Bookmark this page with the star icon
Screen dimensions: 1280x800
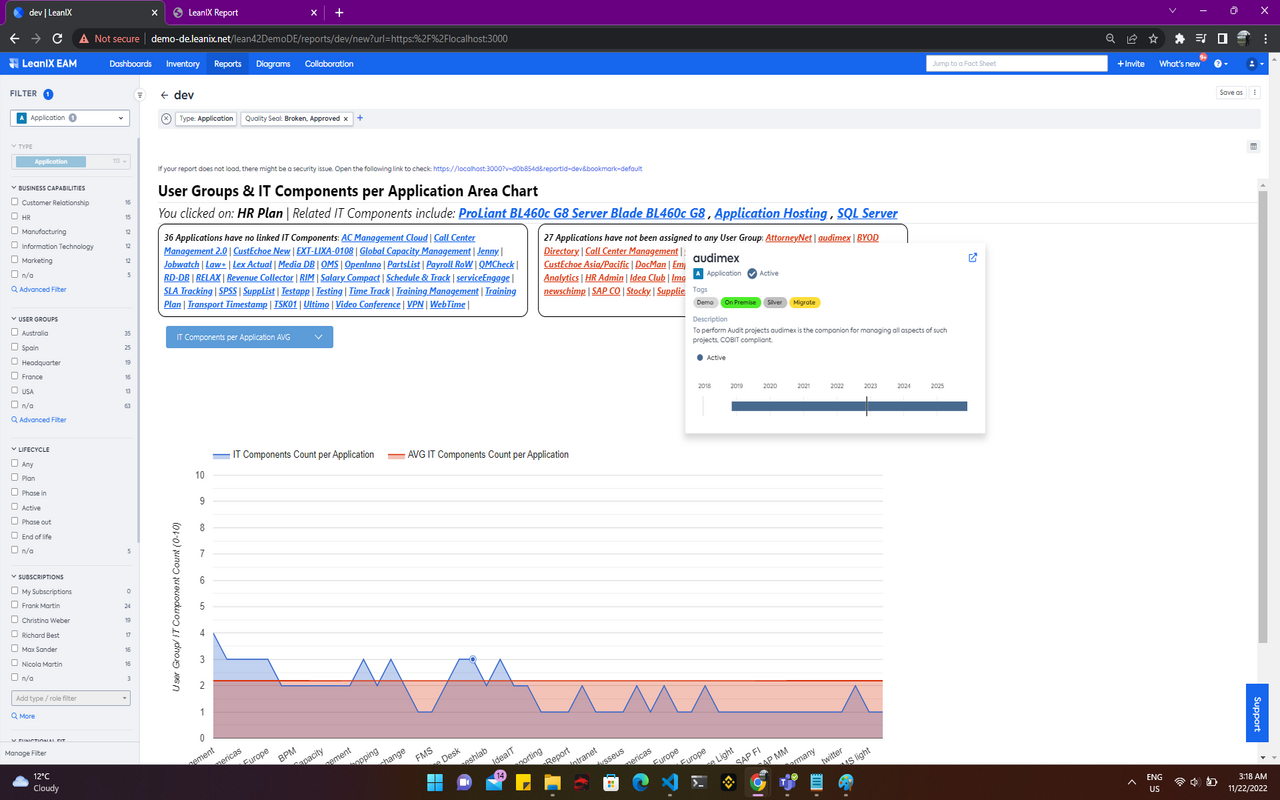click(x=1153, y=39)
